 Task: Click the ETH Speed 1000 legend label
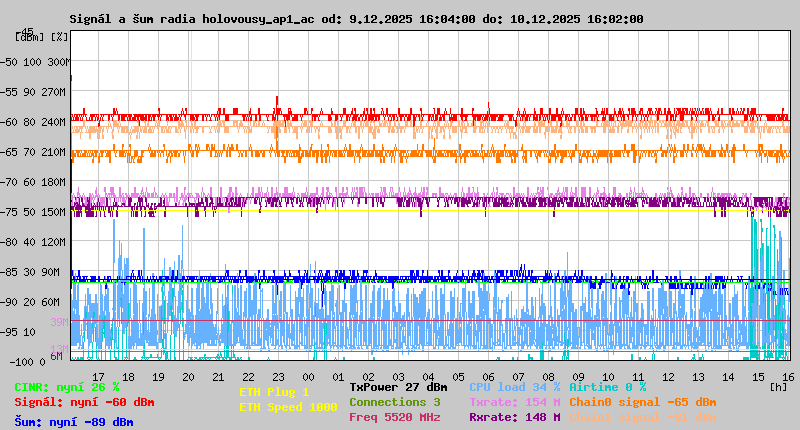[x=288, y=407]
